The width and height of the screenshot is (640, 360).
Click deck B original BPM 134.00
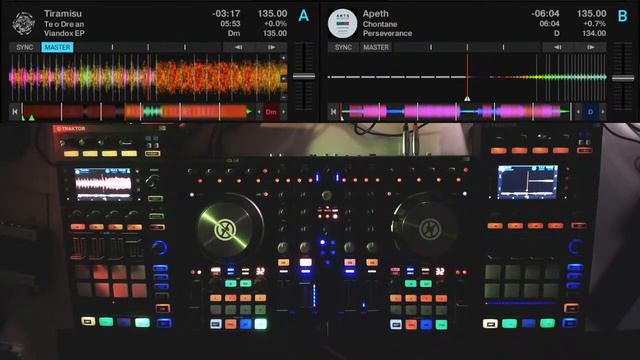point(594,33)
